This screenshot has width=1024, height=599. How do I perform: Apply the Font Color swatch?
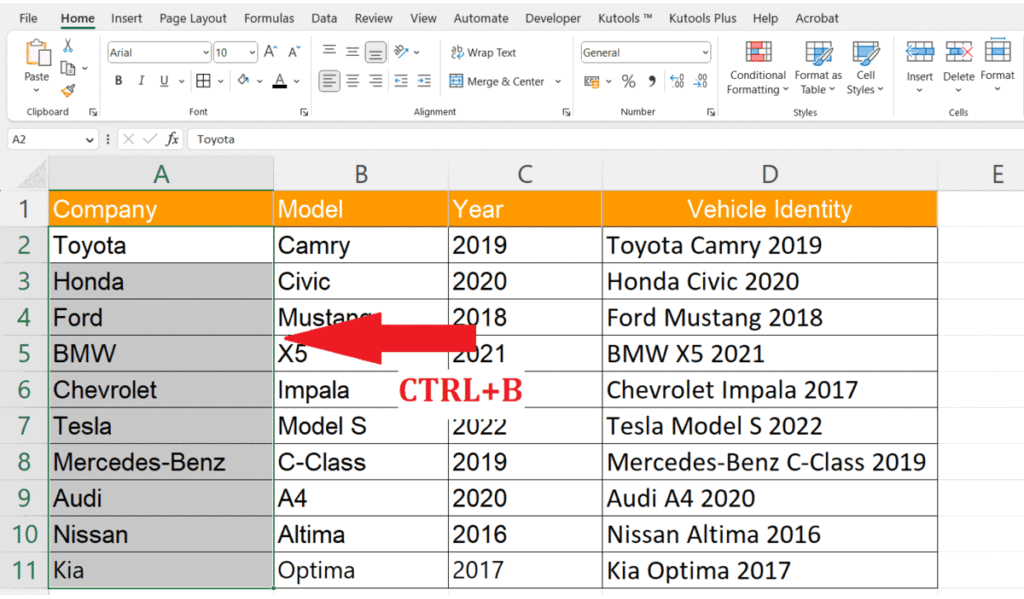point(280,81)
